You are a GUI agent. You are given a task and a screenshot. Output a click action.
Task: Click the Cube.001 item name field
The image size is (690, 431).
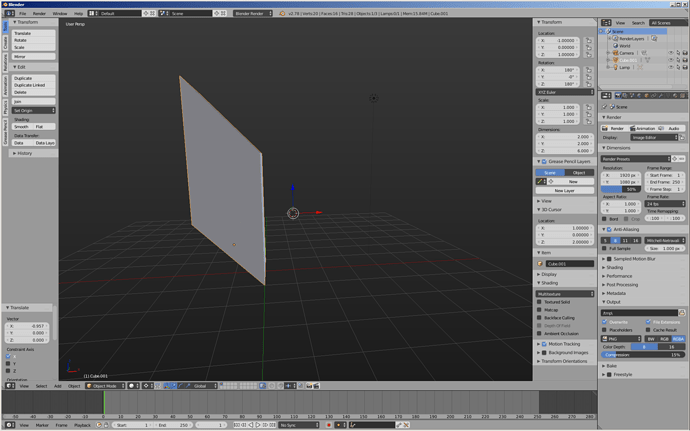click(x=569, y=264)
